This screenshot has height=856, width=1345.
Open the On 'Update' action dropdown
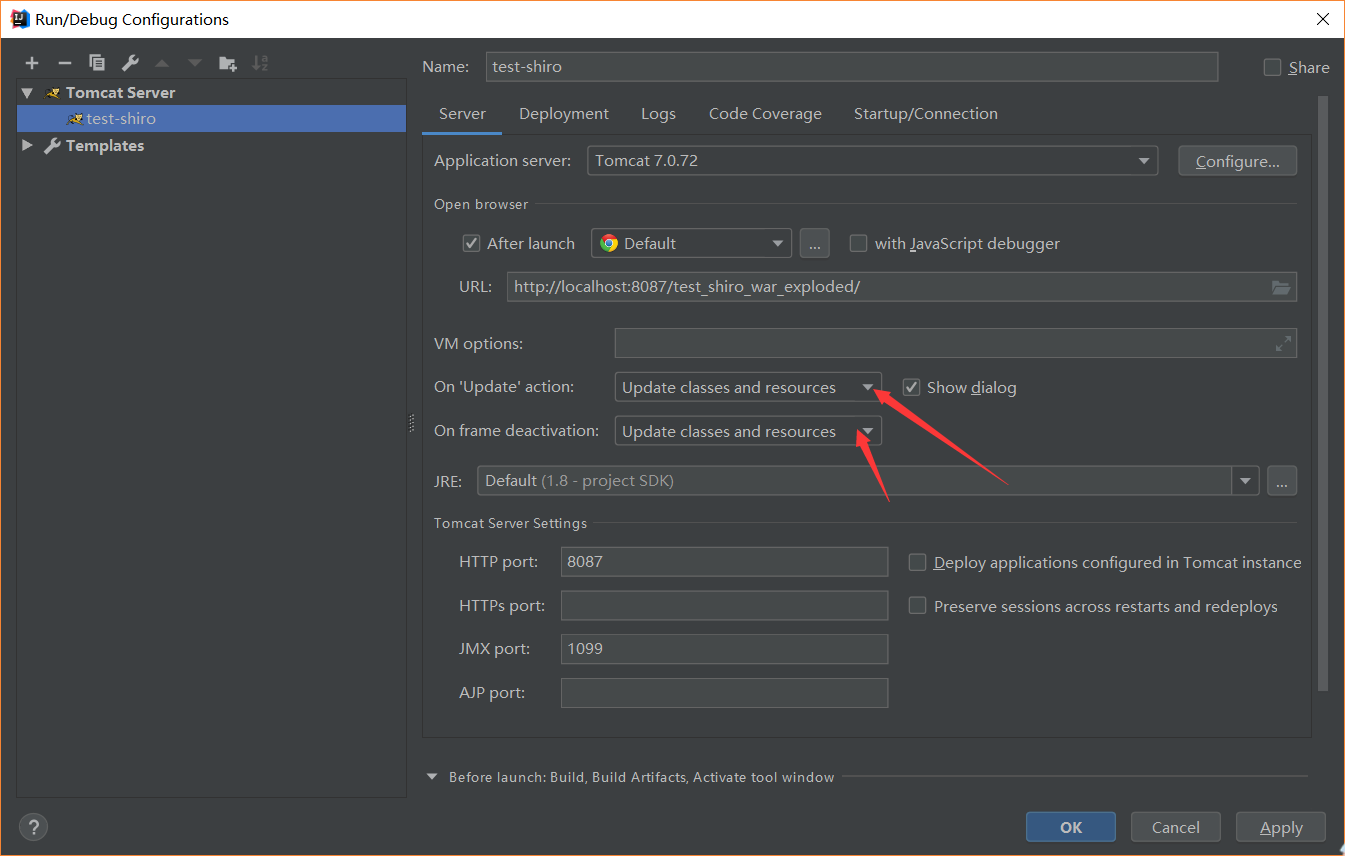coord(748,387)
